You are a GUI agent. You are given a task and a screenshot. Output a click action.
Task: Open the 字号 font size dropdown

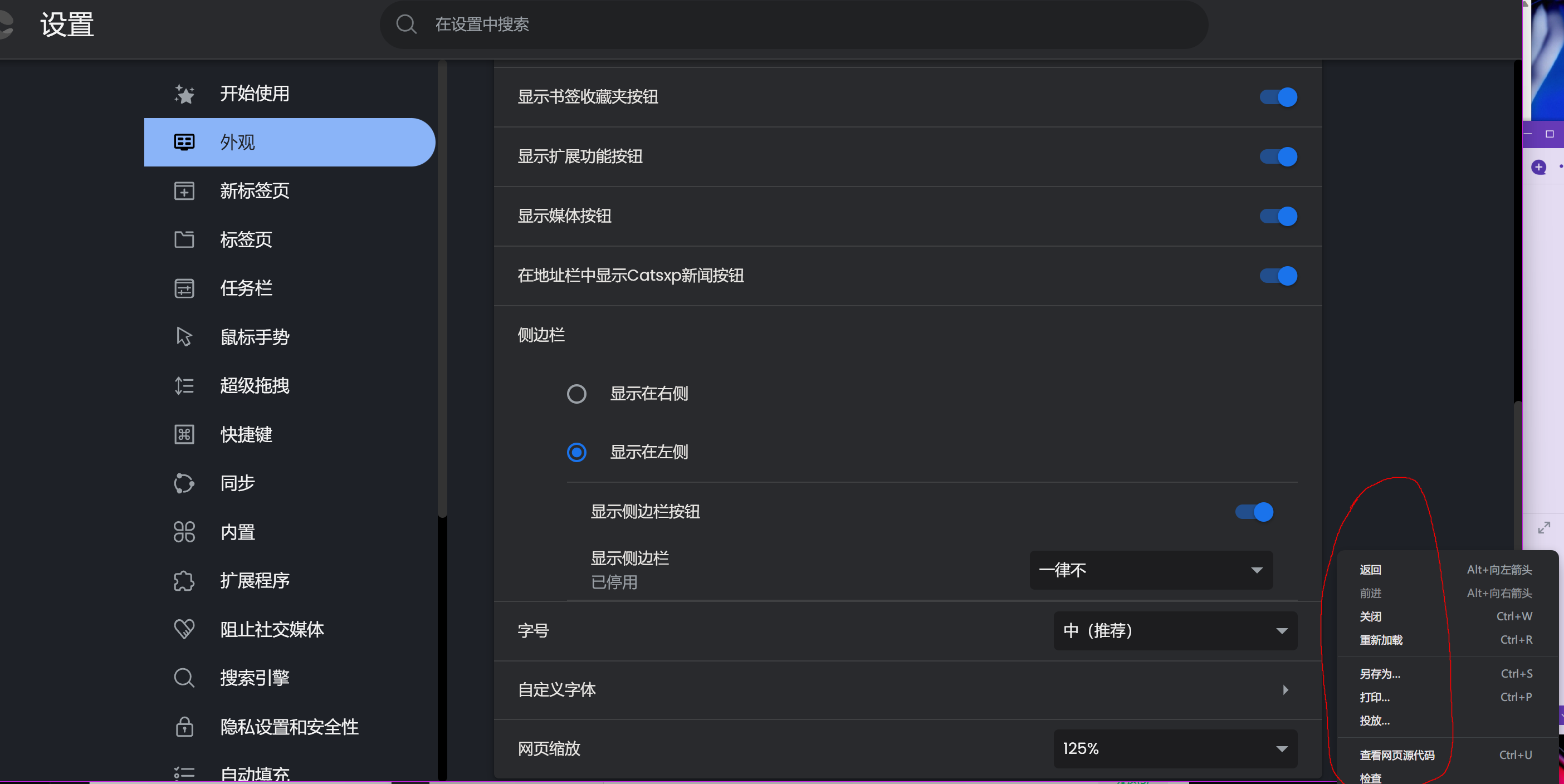pos(1175,630)
